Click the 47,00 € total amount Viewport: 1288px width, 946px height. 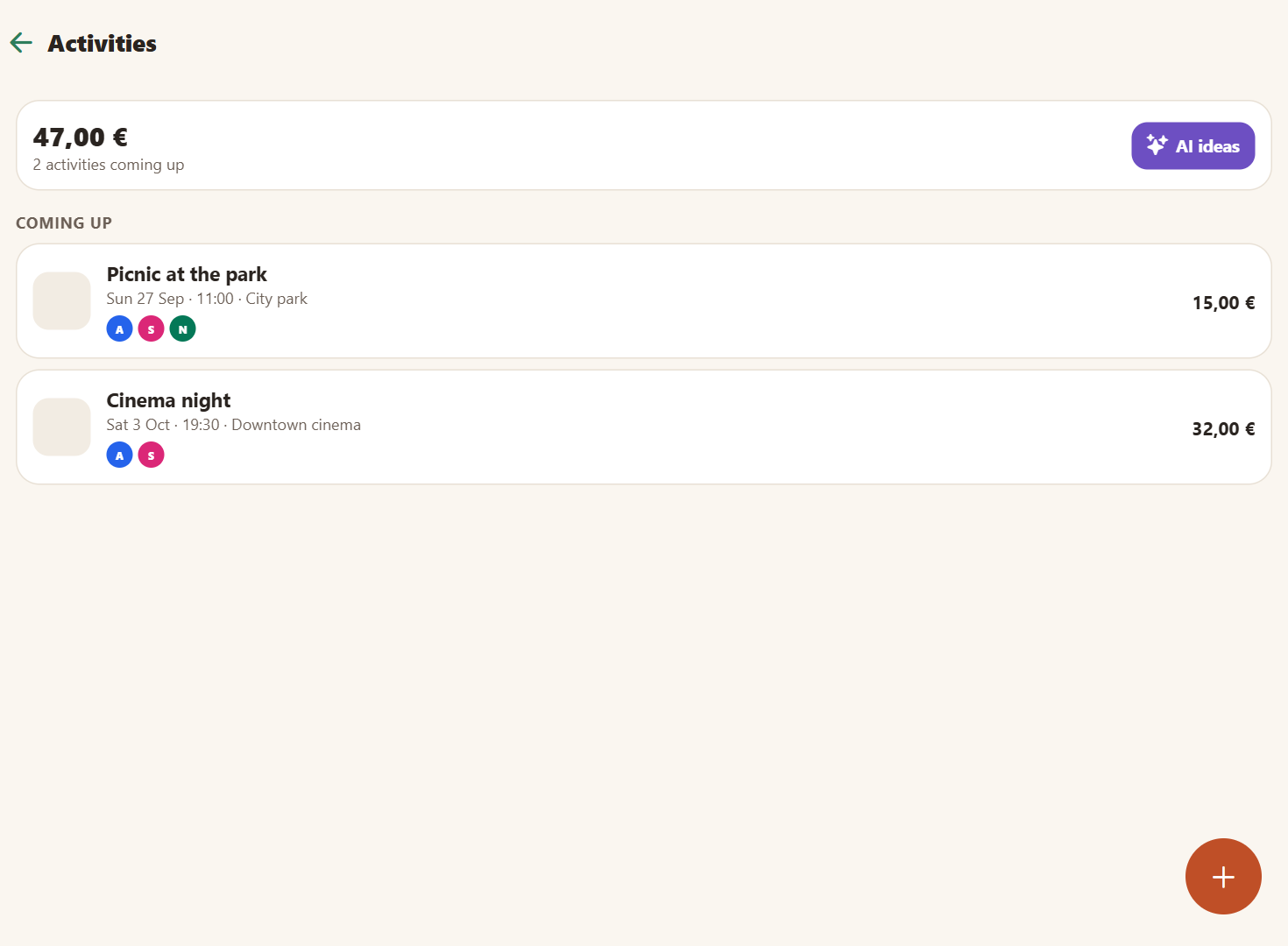point(81,138)
